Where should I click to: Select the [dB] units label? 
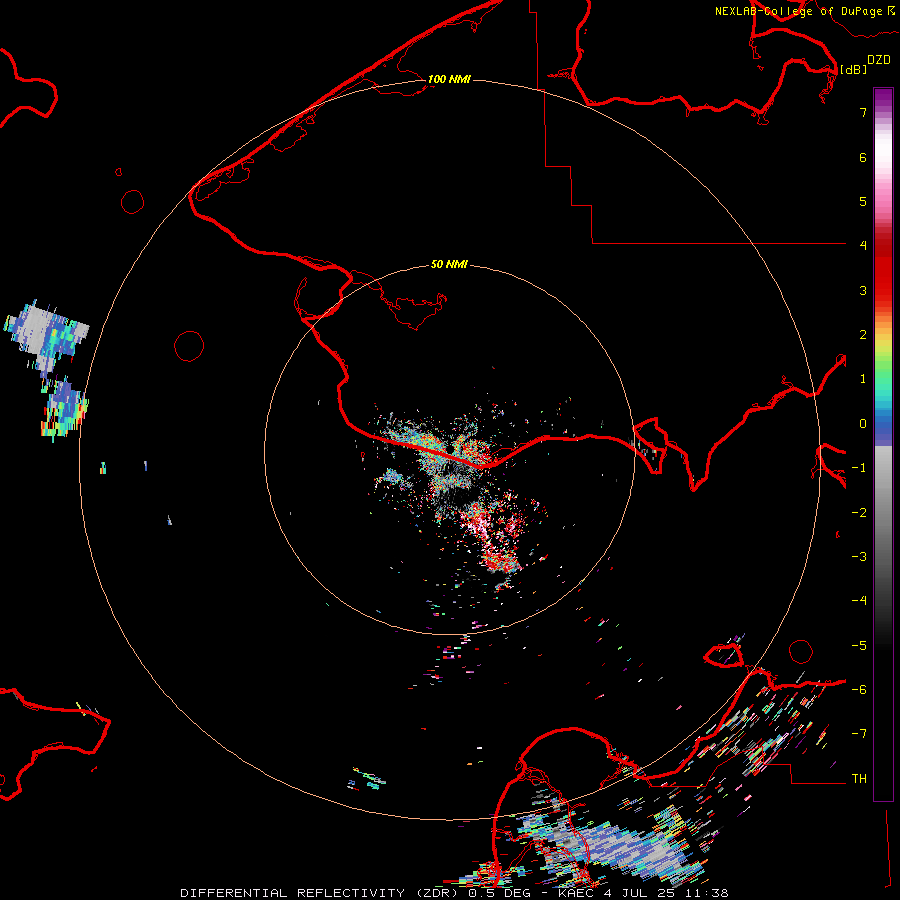tap(853, 70)
